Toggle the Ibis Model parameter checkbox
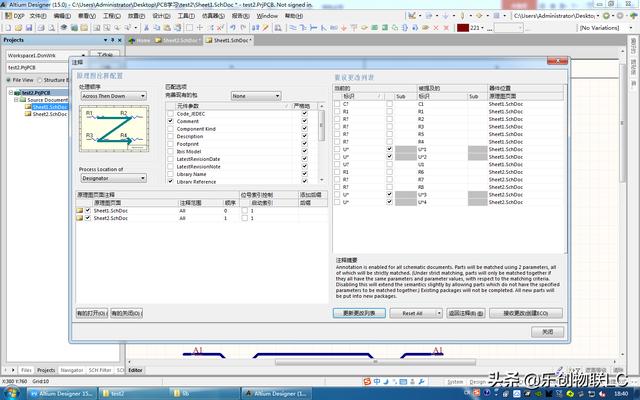The width and height of the screenshot is (640, 400). point(171,151)
